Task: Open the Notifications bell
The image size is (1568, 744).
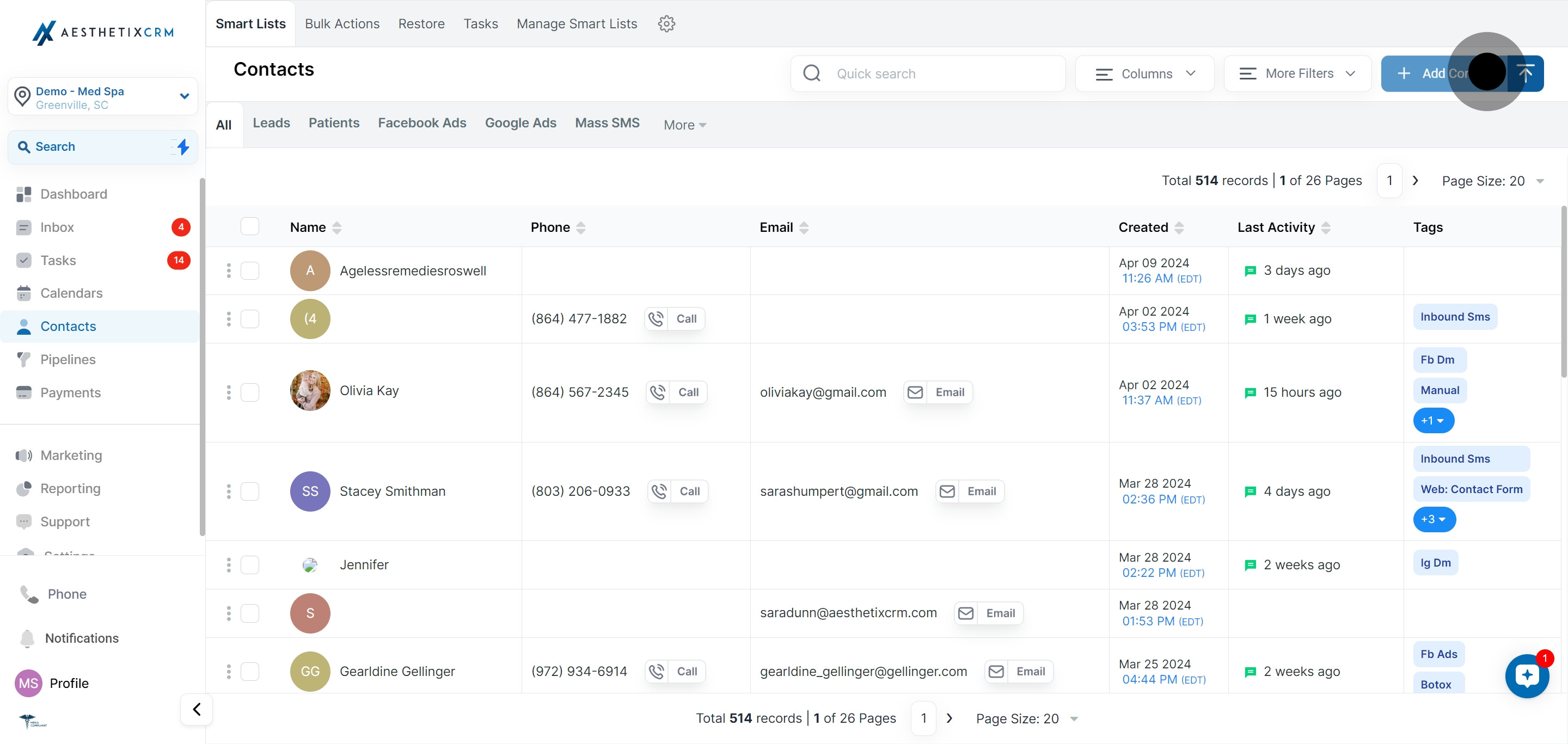Action: point(27,638)
